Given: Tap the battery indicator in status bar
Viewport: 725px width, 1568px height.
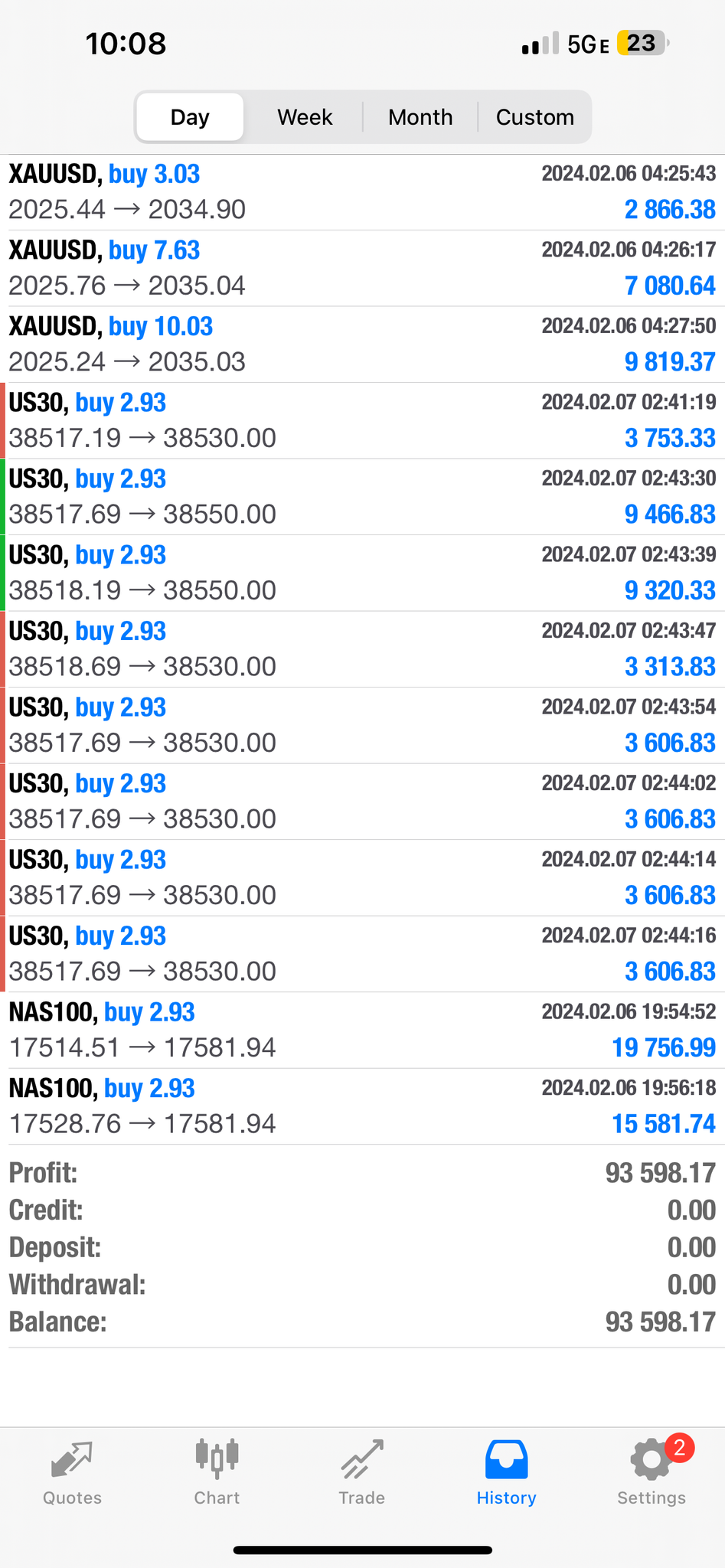Looking at the screenshot, I should tap(642, 44).
